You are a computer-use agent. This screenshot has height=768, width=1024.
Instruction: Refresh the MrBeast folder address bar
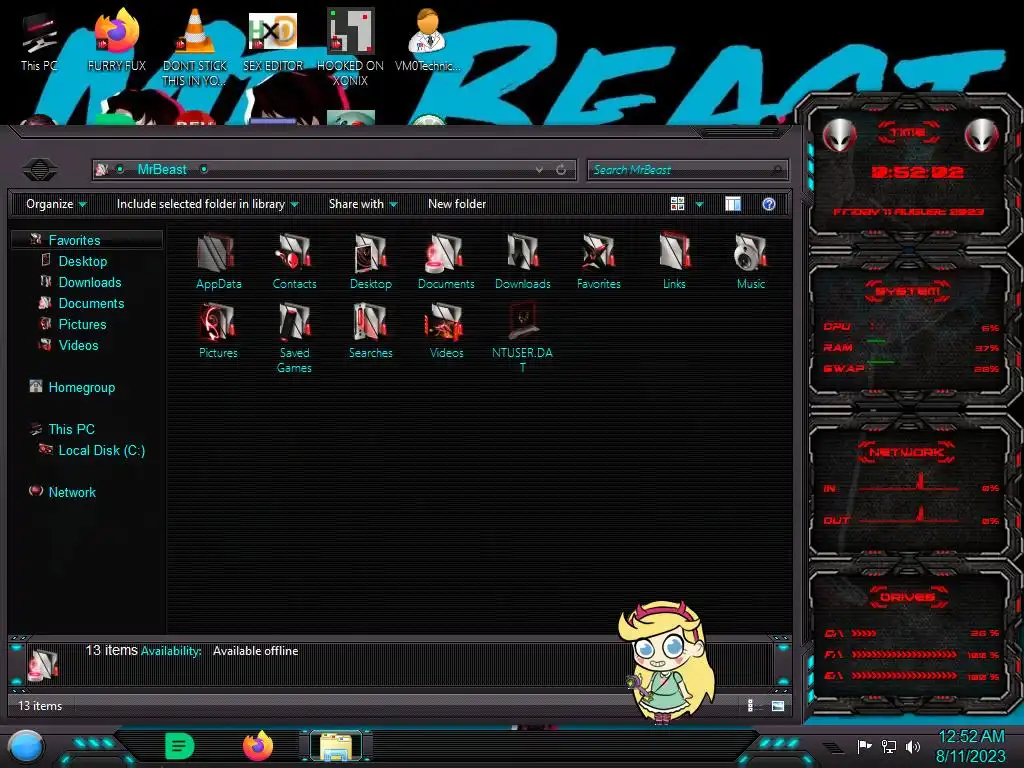tap(561, 170)
